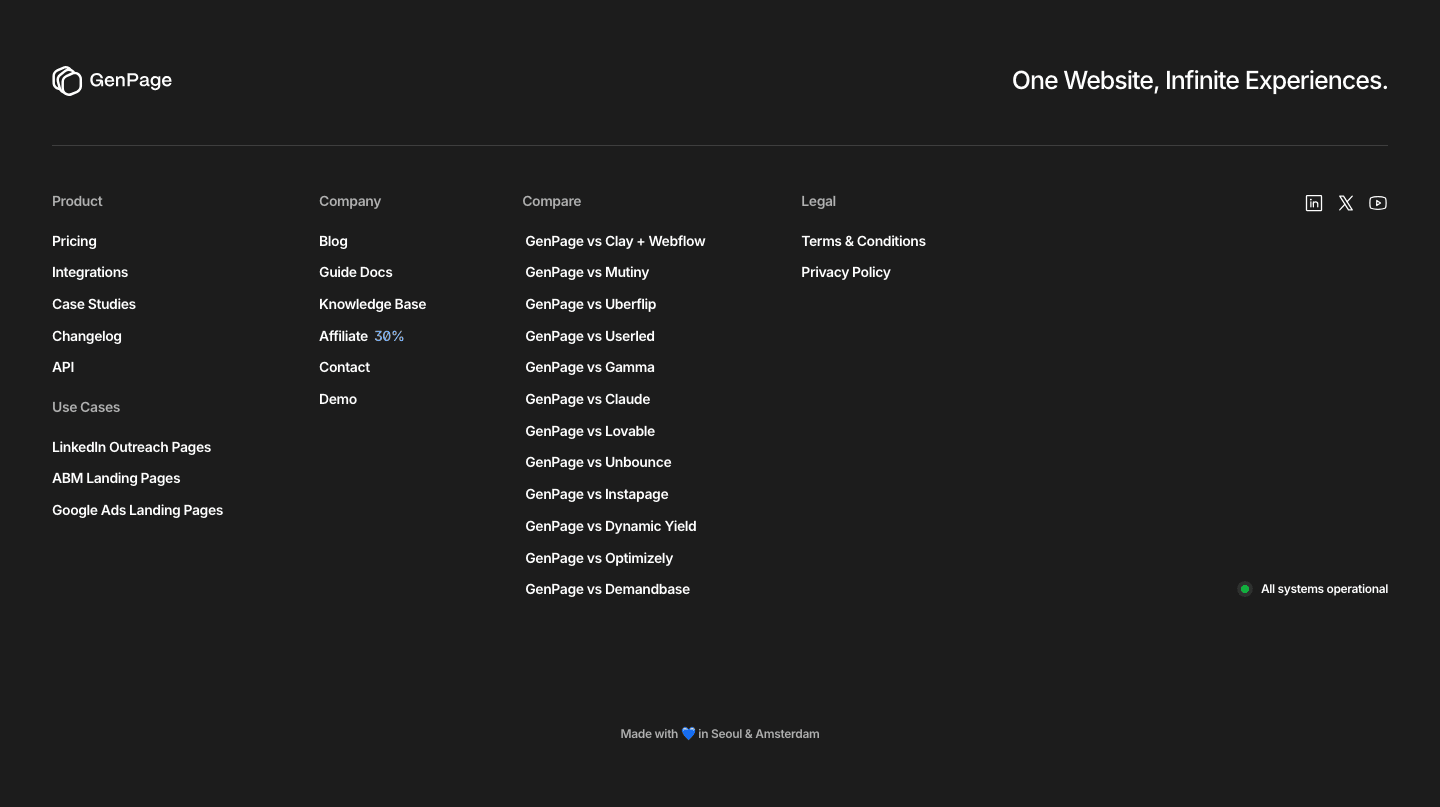This screenshot has width=1440, height=807.
Task: Open GenPage vs Unbounce comparison
Action: (598, 462)
